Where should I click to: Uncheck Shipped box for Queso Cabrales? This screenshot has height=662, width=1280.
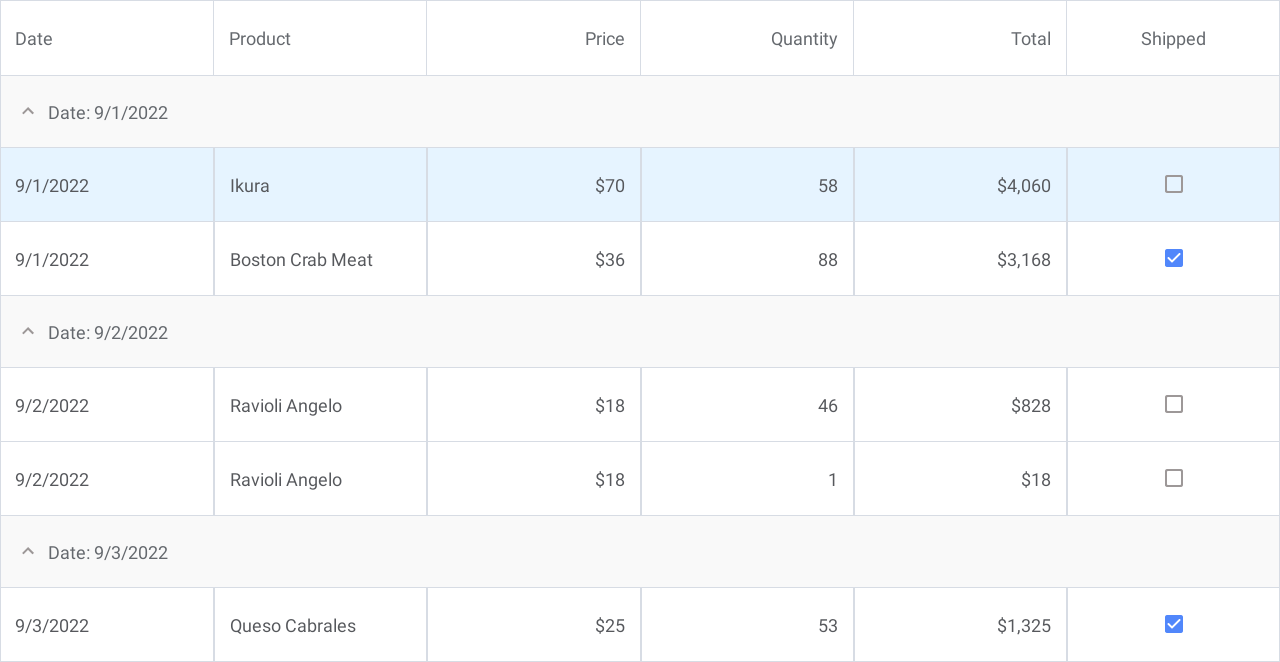[x=1174, y=624]
